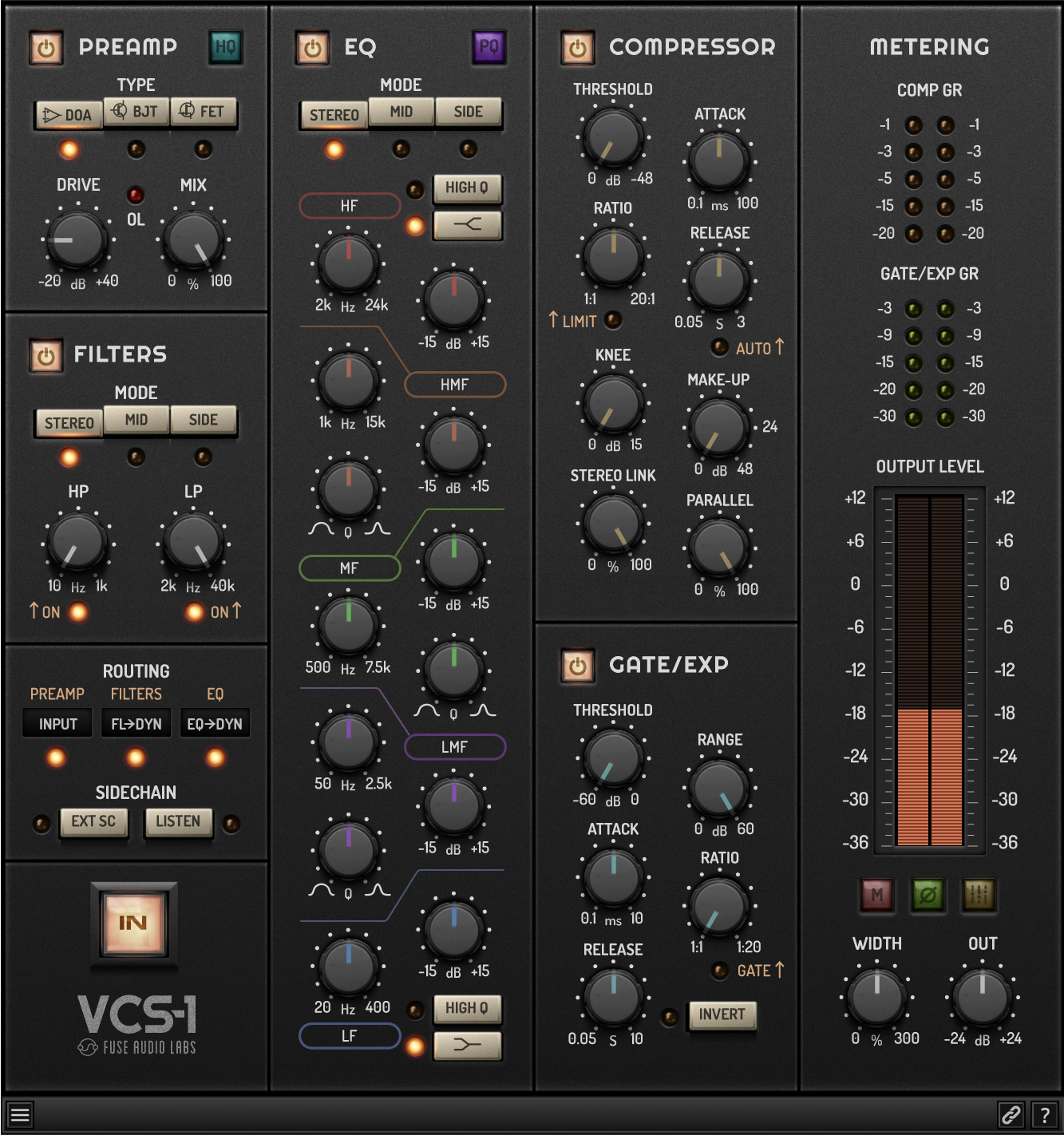Toggle the GATE mode LED
Screen dimensions: 1064x1135
pyautogui.click(x=719, y=971)
